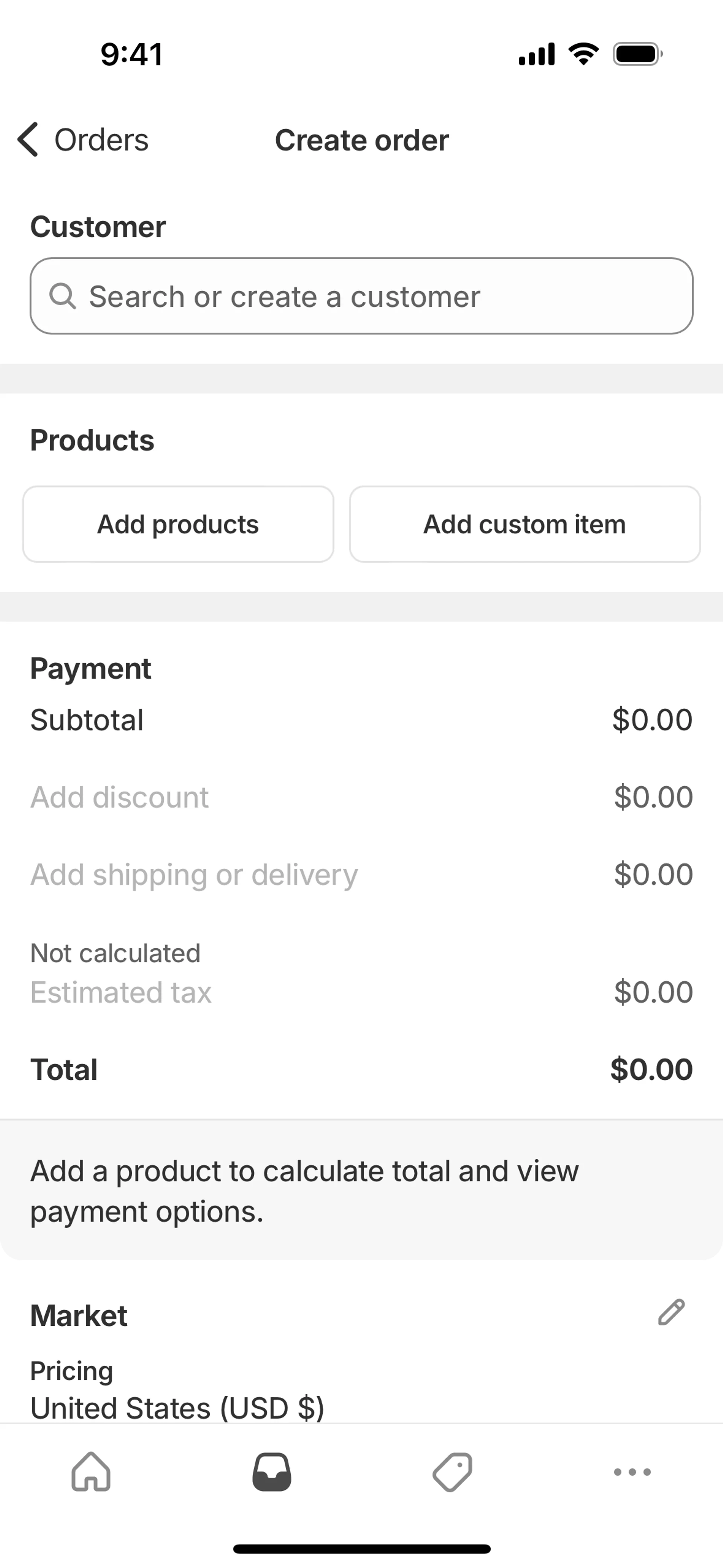
Task: Select Add shipping or delivery
Action: pos(194,875)
